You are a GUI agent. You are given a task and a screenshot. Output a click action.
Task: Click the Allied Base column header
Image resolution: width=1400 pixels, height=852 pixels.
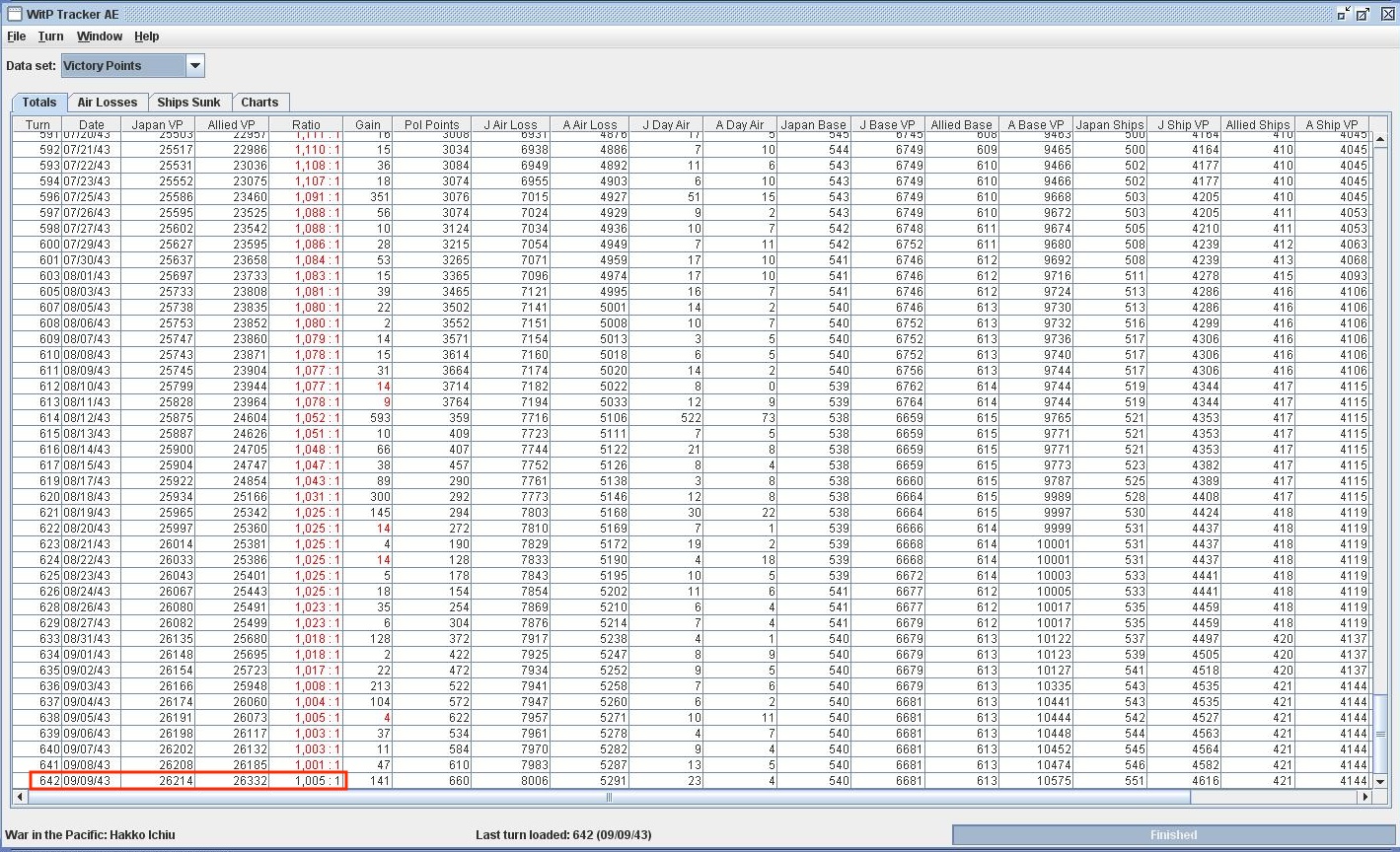(962, 125)
